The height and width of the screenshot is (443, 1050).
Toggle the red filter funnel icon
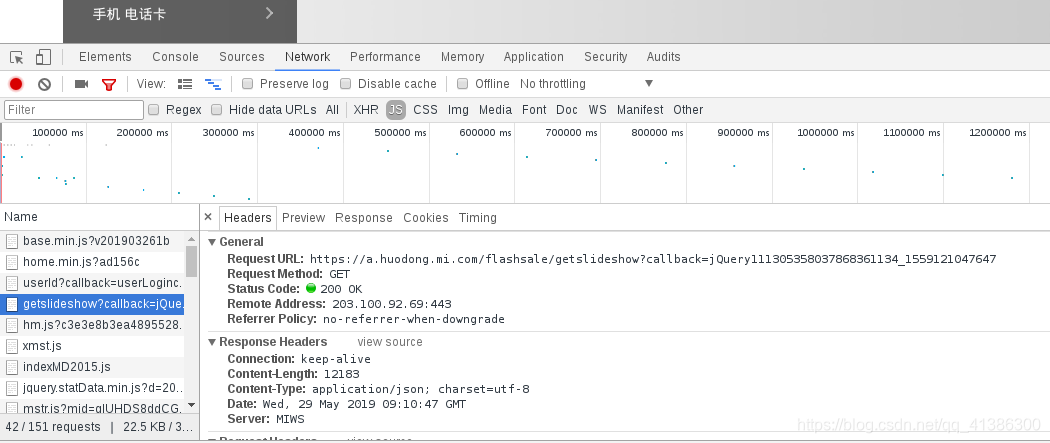[108, 84]
